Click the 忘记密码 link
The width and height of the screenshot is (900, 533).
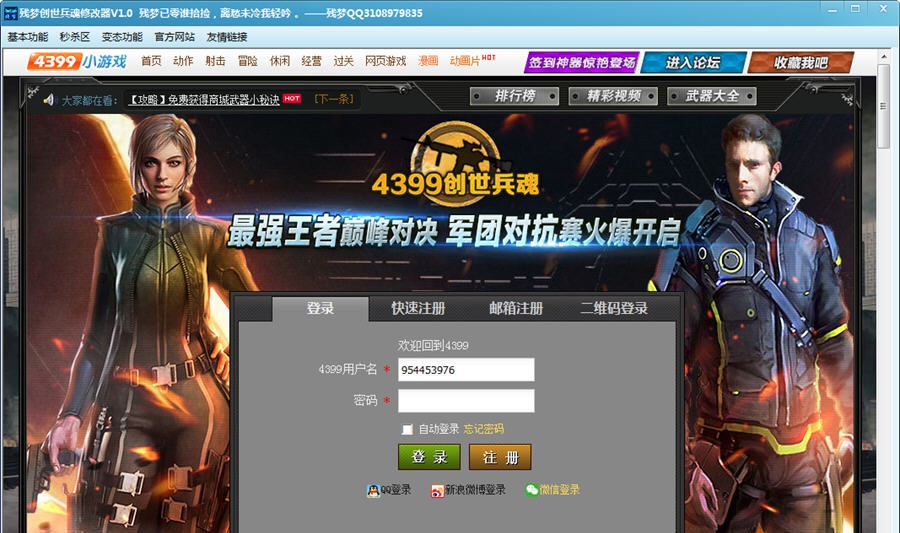pyautogui.click(x=483, y=429)
